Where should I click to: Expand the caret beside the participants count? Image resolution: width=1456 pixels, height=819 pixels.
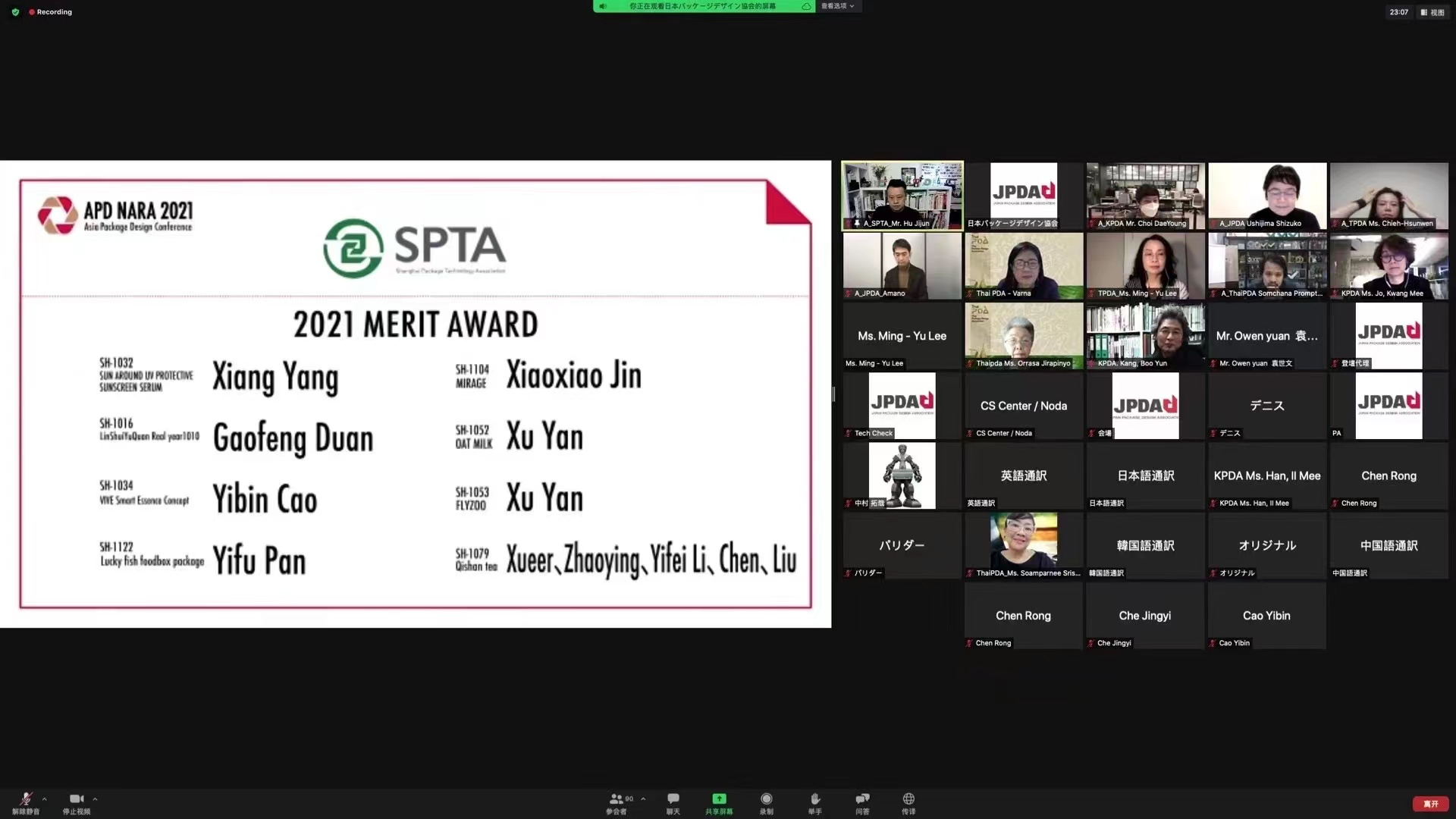pyautogui.click(x=643, y=799)
